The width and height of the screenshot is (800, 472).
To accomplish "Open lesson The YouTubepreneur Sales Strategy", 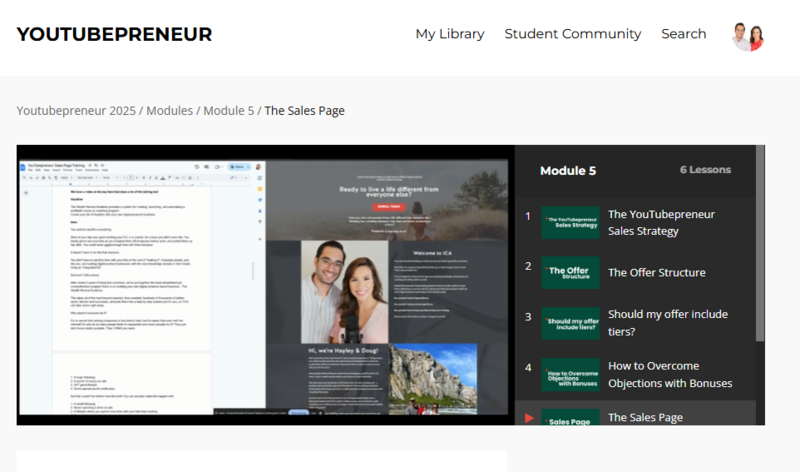I will pyautogui.click(x=635, y=222).
